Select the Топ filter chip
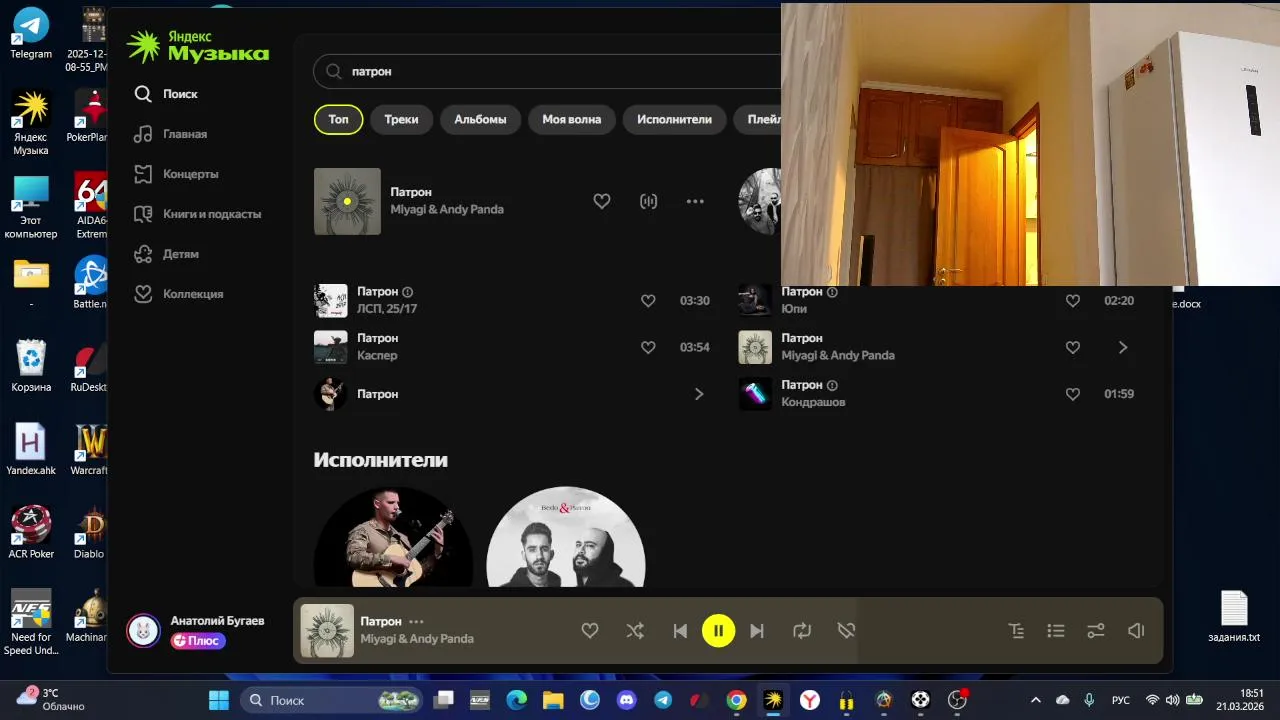This screenshot has width=1280, height=720. (x=338, y=119)
